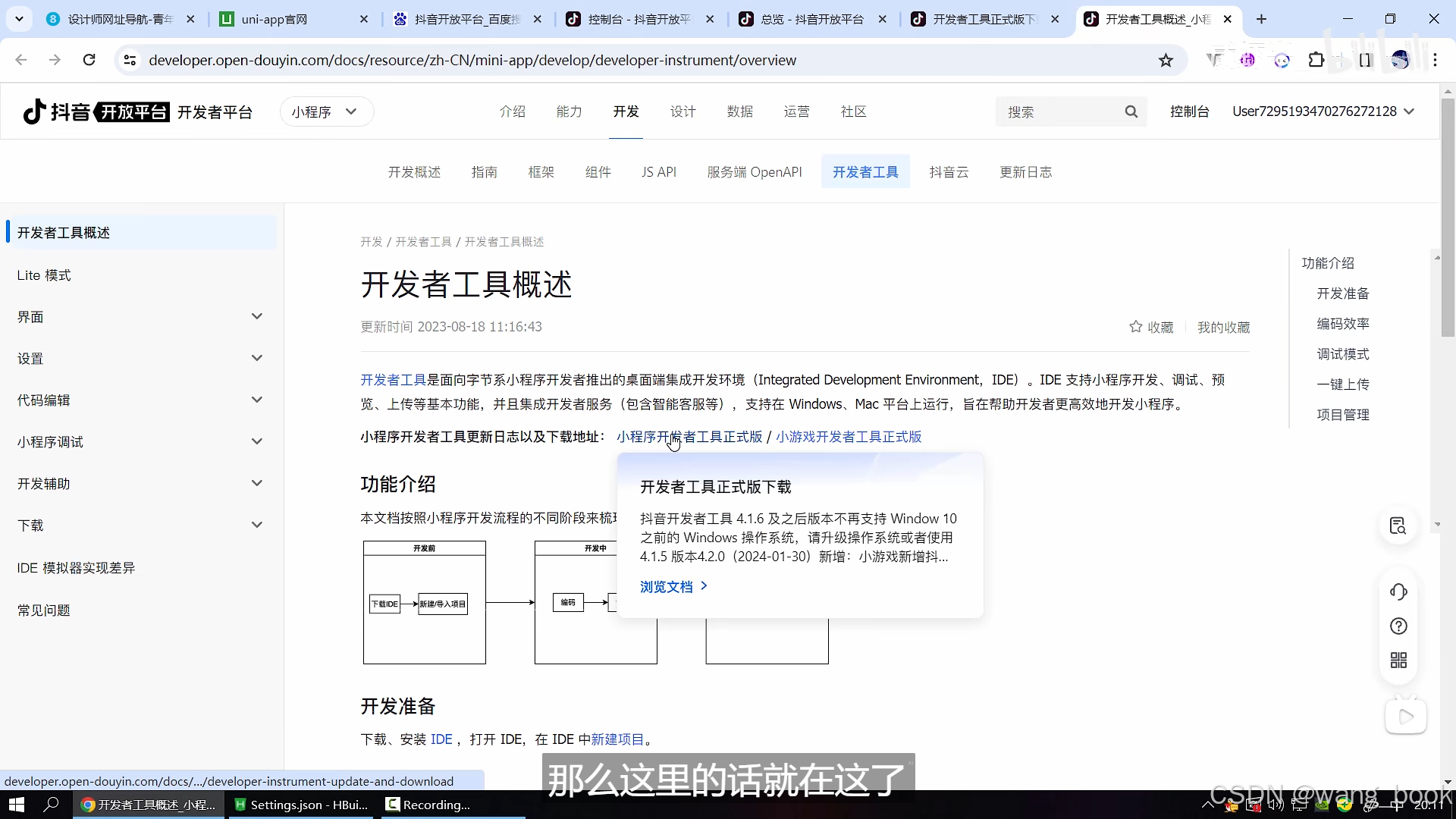Switch to Settings.json HBuilder taskbar item

pyautogui.click(x=302, y=805)
